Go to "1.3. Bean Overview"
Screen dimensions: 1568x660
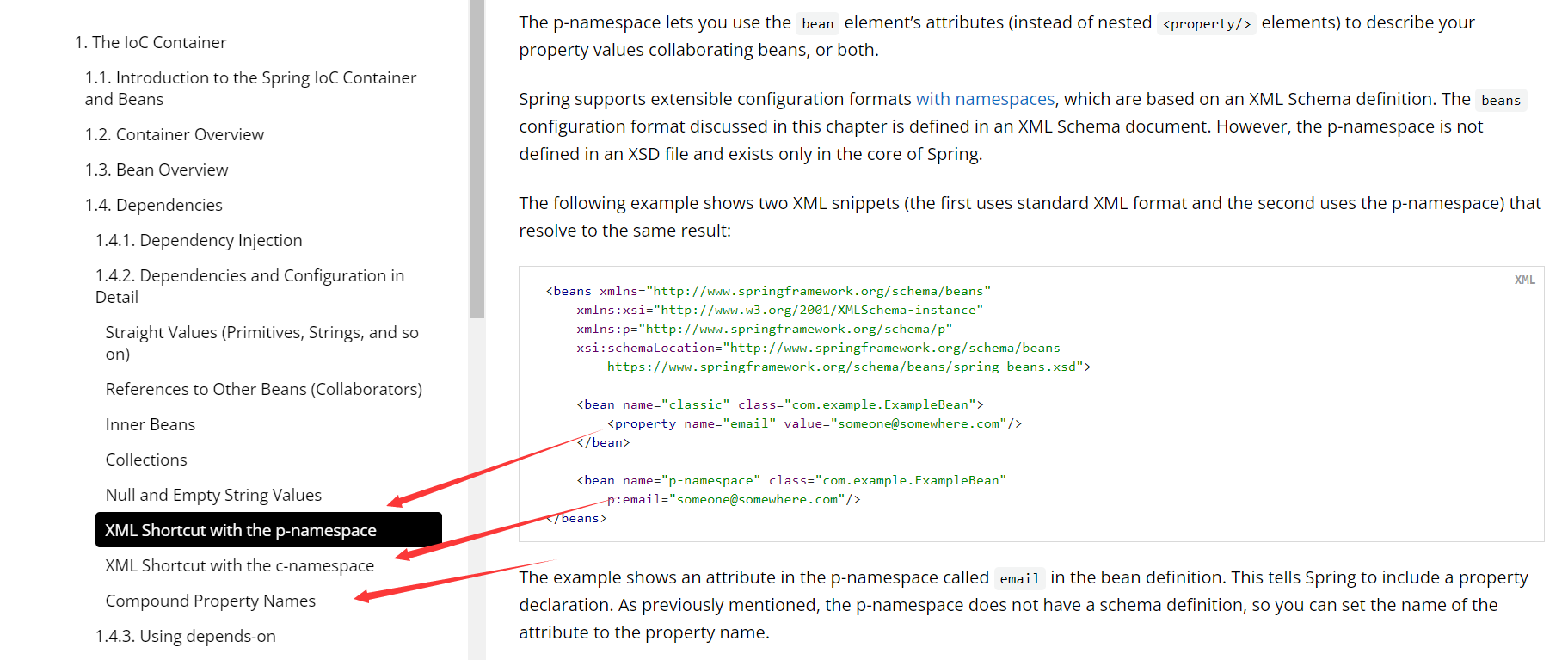tap(157, 170)
